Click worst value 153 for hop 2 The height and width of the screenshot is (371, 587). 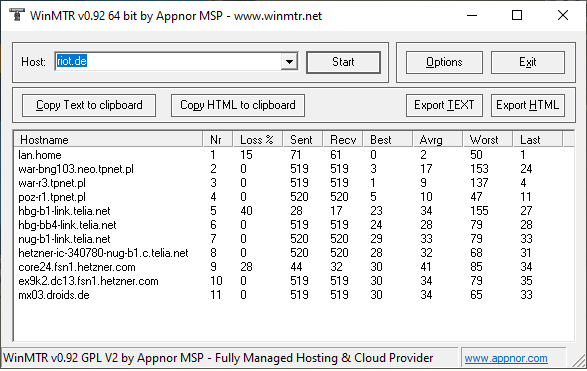coord(479,169)
